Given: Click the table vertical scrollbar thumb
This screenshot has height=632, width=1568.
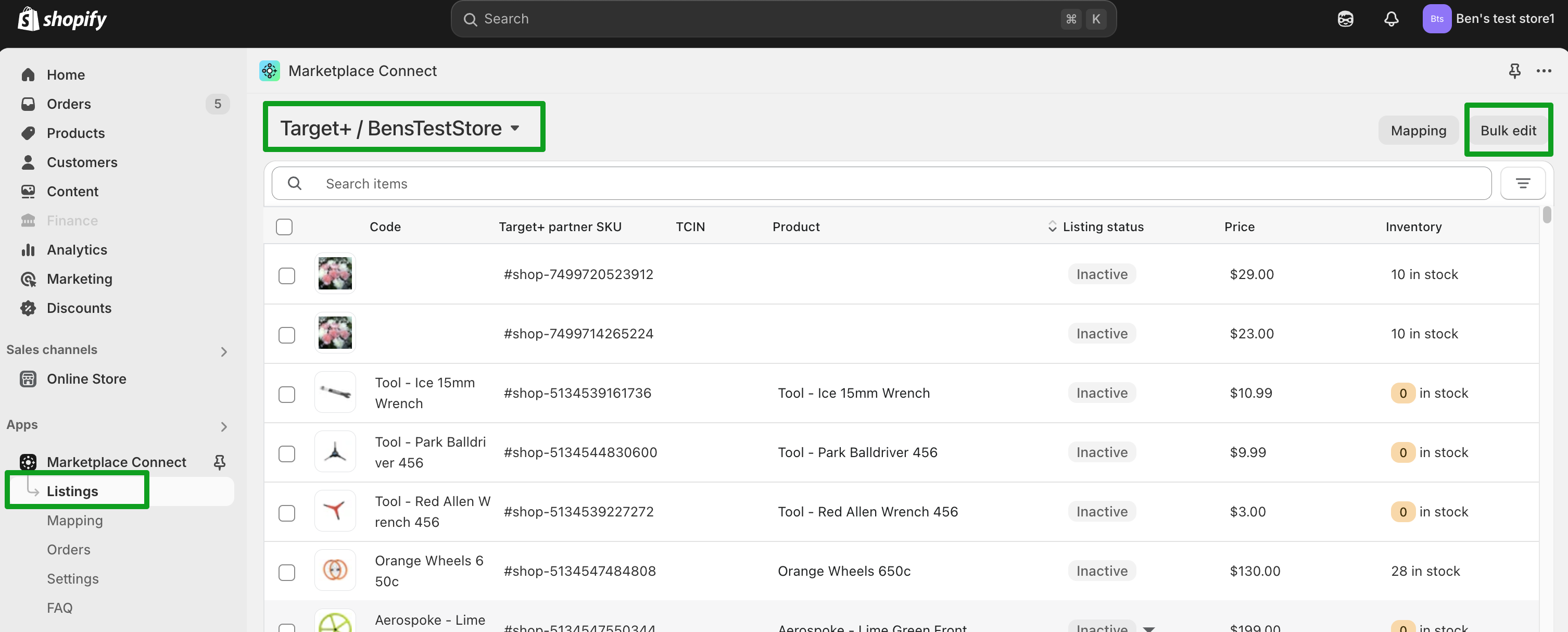Looking at the screenshot, I should click(1547, 215).
